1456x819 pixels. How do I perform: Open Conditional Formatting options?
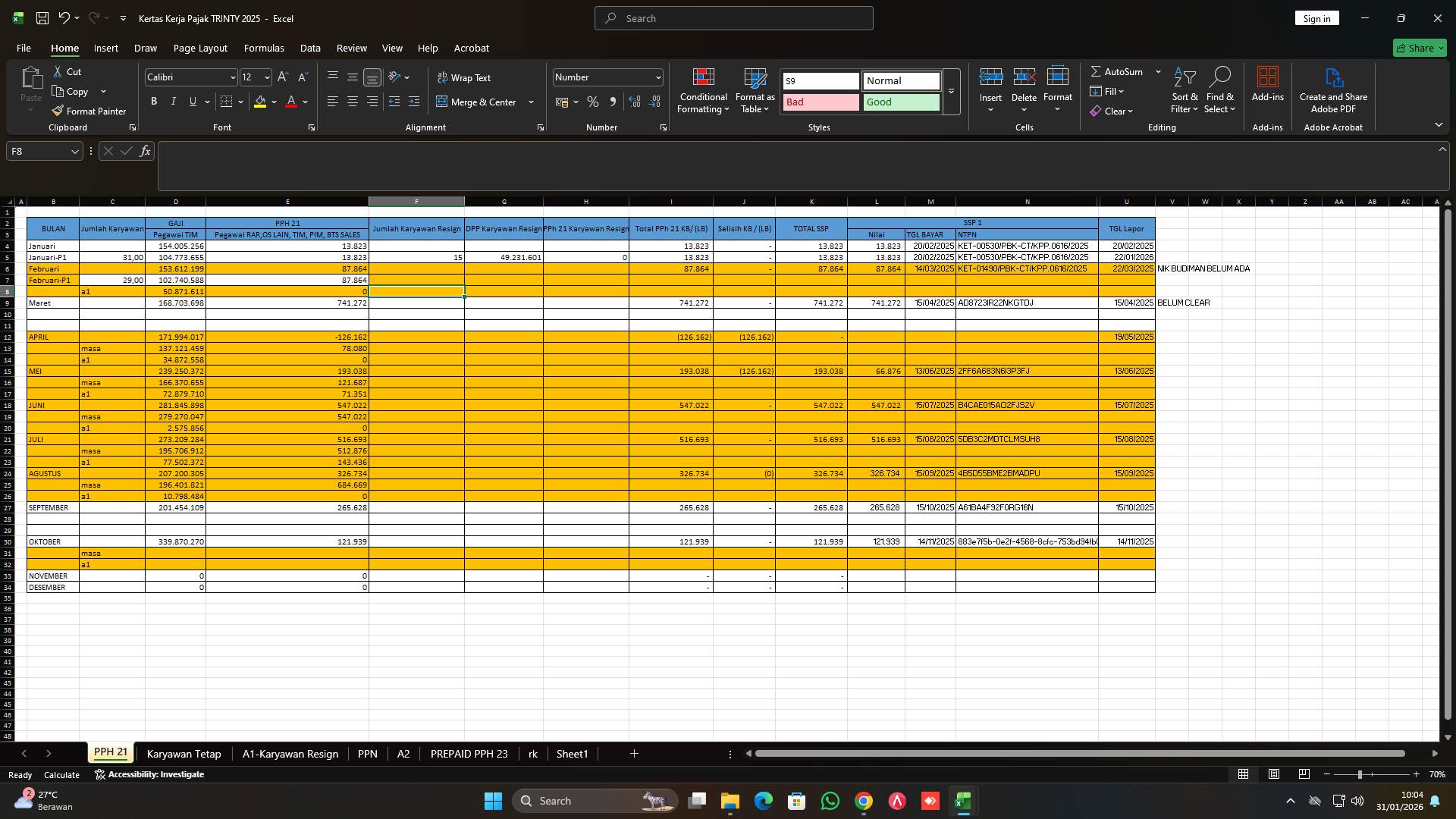703,89
